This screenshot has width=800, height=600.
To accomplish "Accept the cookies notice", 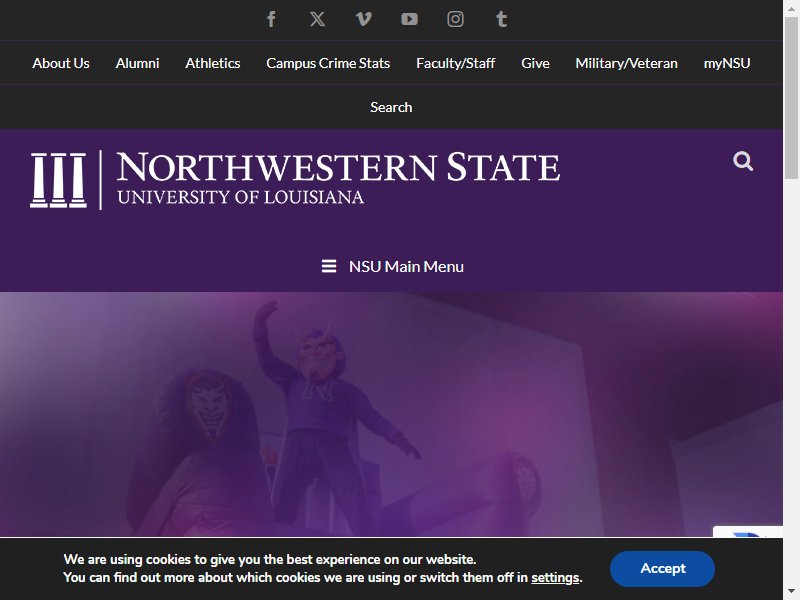I will click(x=662, y=568).
